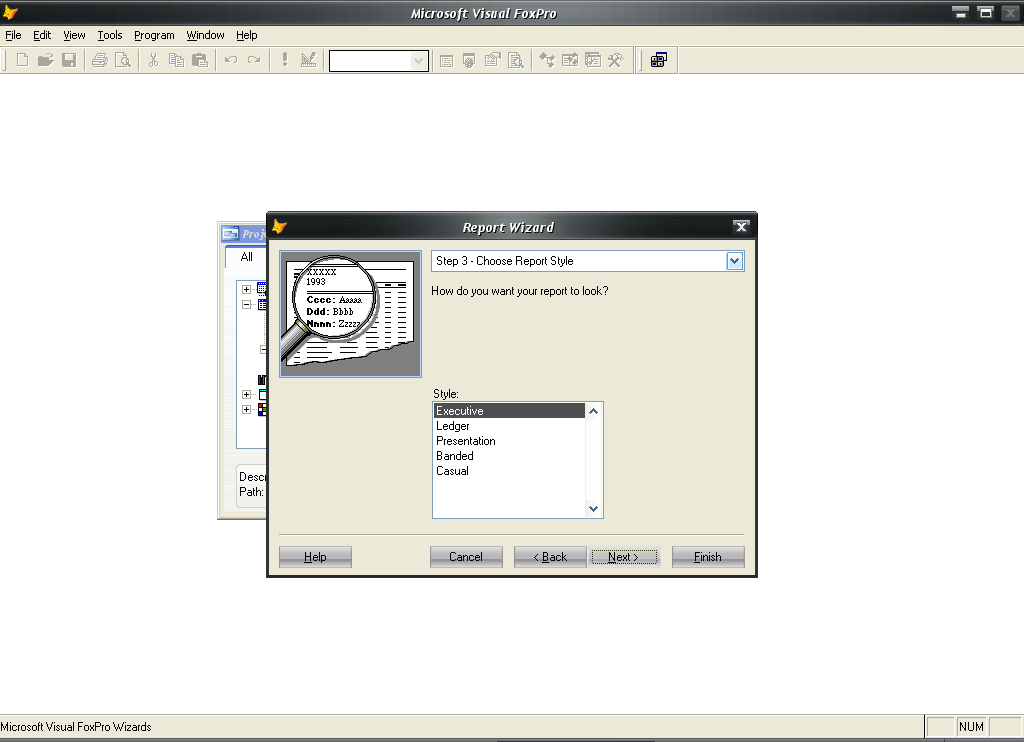Image resolution: width=1024 pixels, height=742 pixels.
Task: Open the Program menu
Action: coord(154,35)
